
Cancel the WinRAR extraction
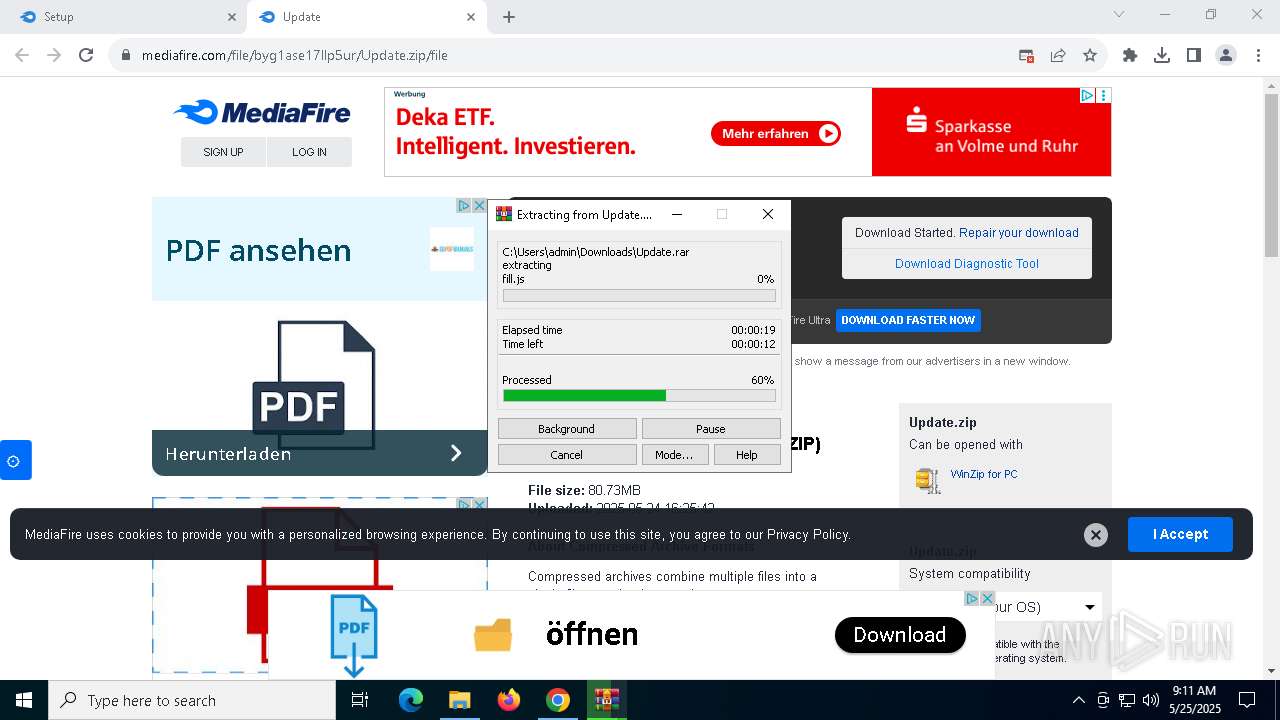[567, 455]
